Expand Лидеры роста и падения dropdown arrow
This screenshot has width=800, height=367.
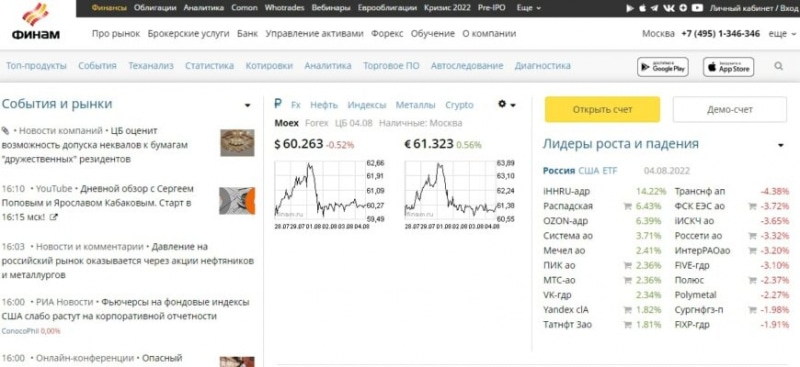coord(781,145)
